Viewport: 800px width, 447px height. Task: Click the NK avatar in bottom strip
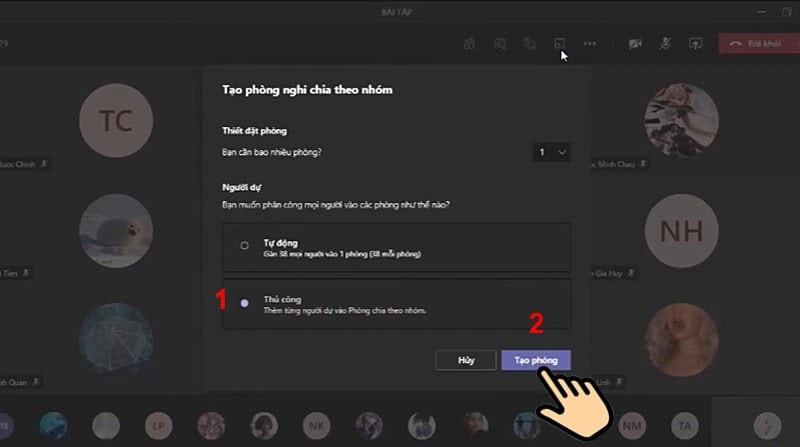pyautogui.click(x=316, y=426)
